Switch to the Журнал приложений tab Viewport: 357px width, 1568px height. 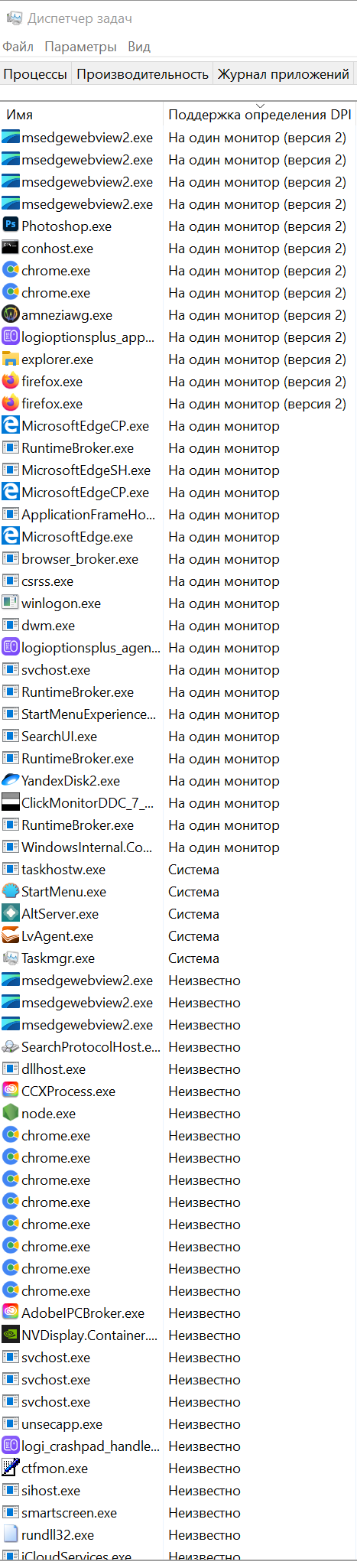(284, 74)
